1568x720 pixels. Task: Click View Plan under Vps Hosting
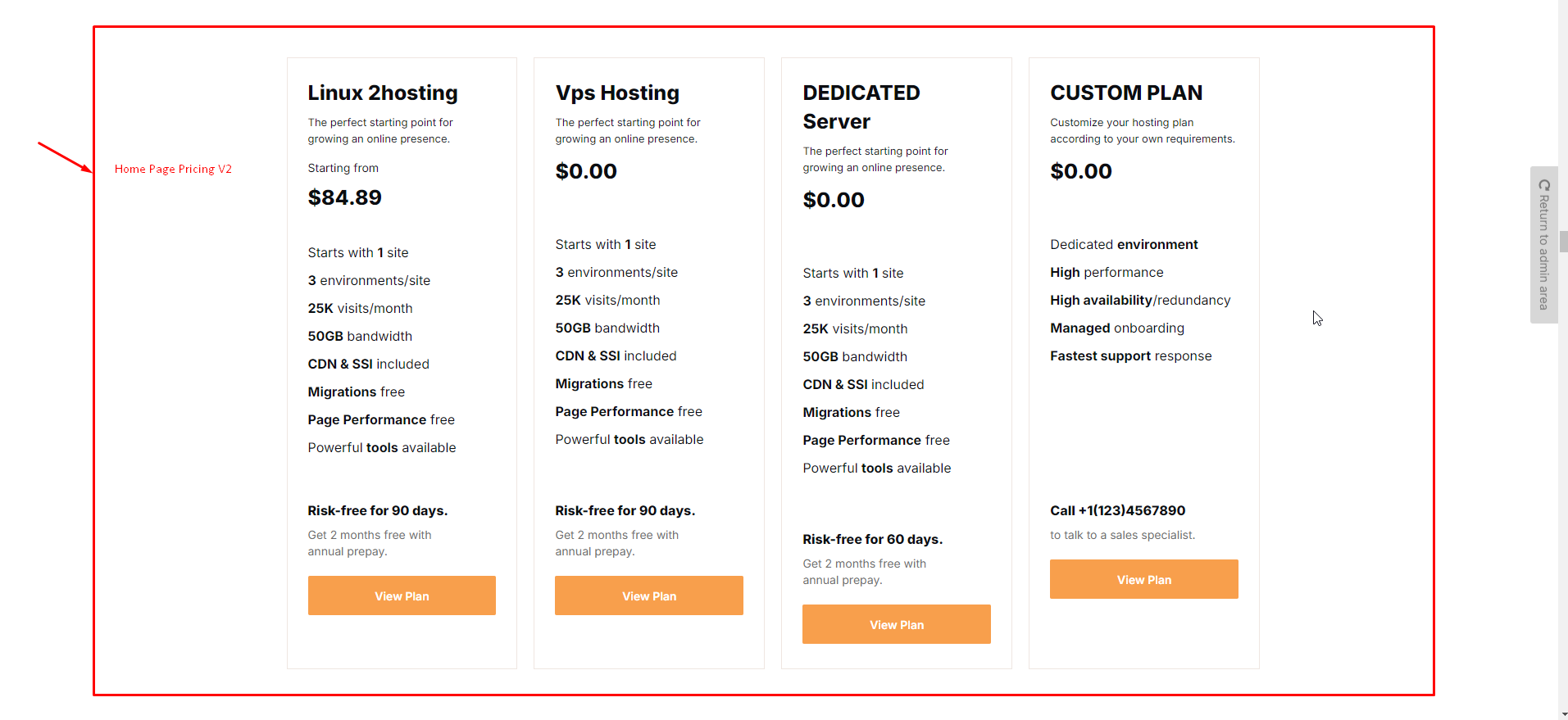point(648,595)
